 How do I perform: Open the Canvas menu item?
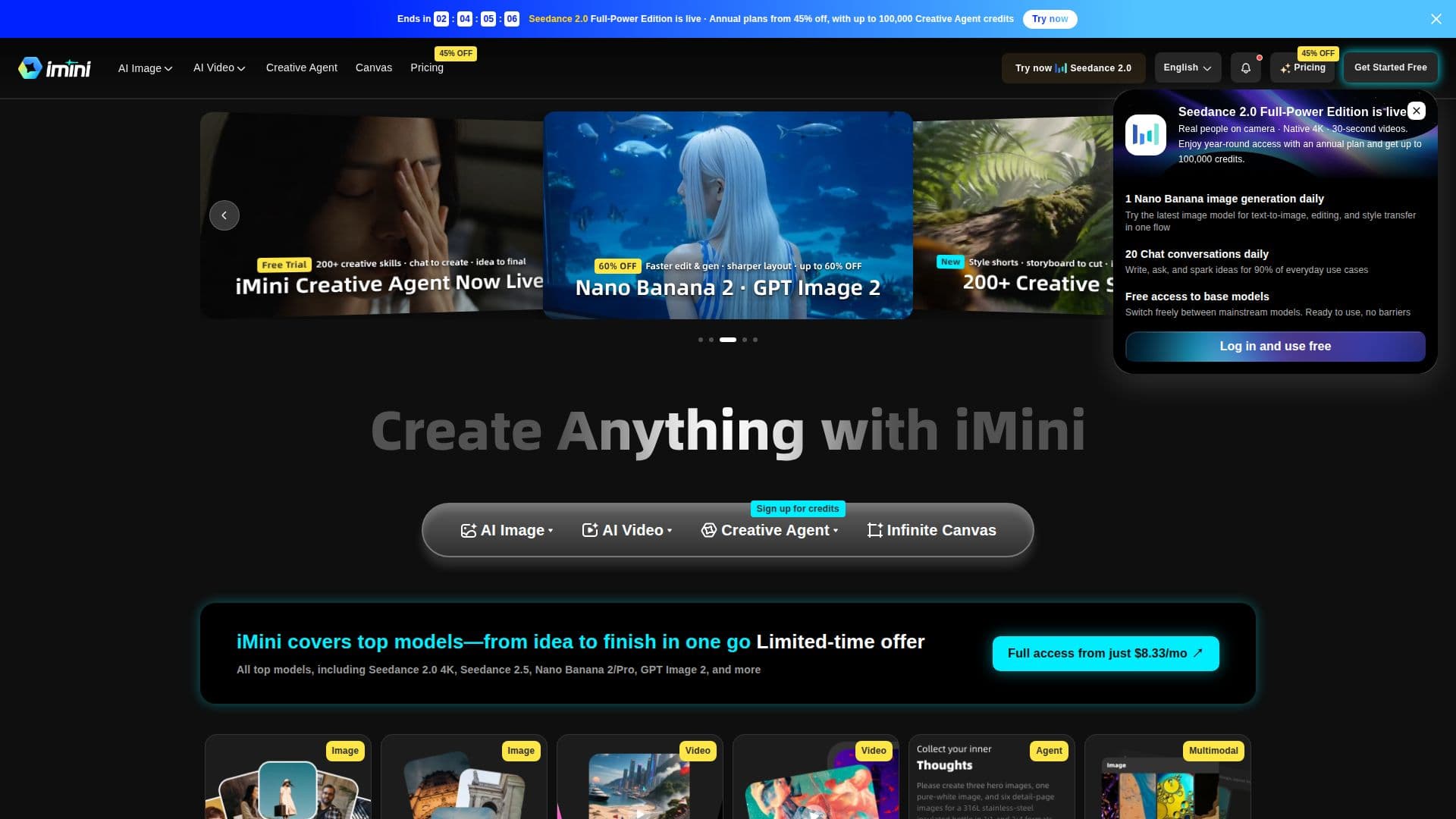374,67
